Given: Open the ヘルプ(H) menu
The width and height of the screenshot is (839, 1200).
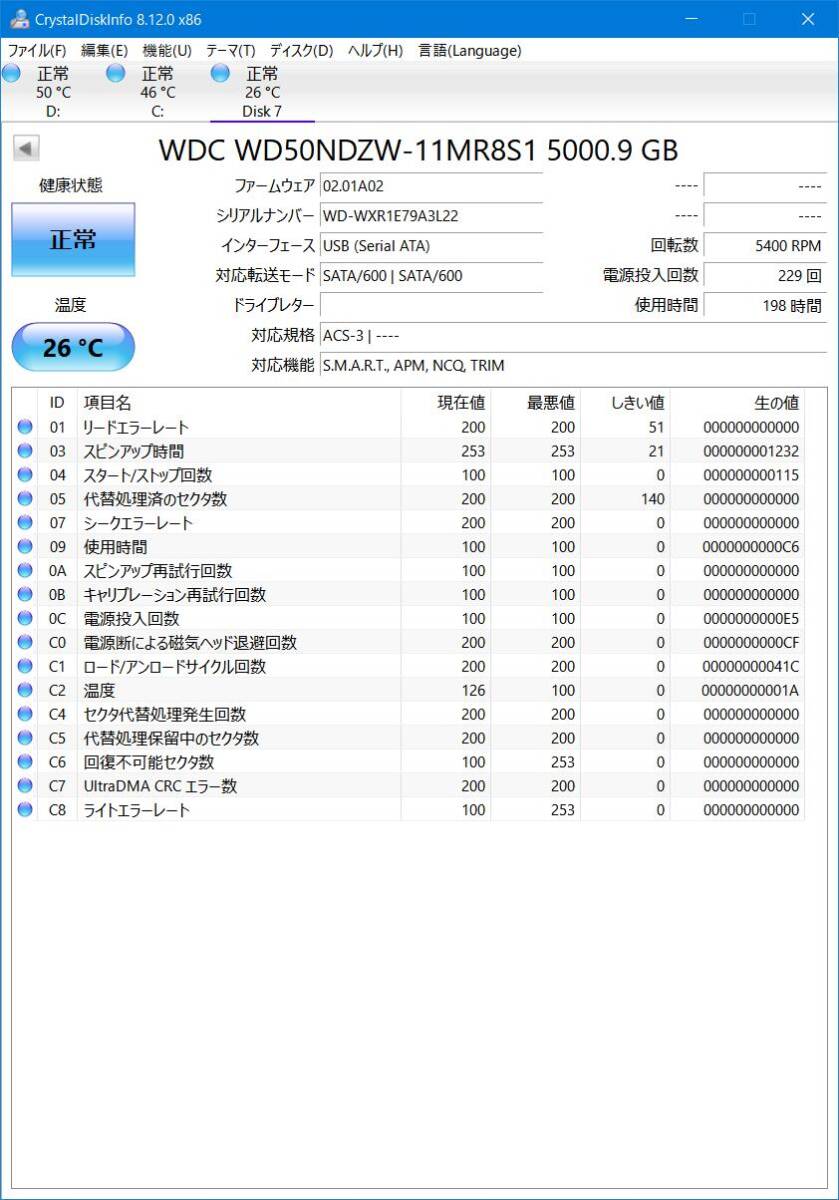Looking at the screenshot, I should point(375,50).
